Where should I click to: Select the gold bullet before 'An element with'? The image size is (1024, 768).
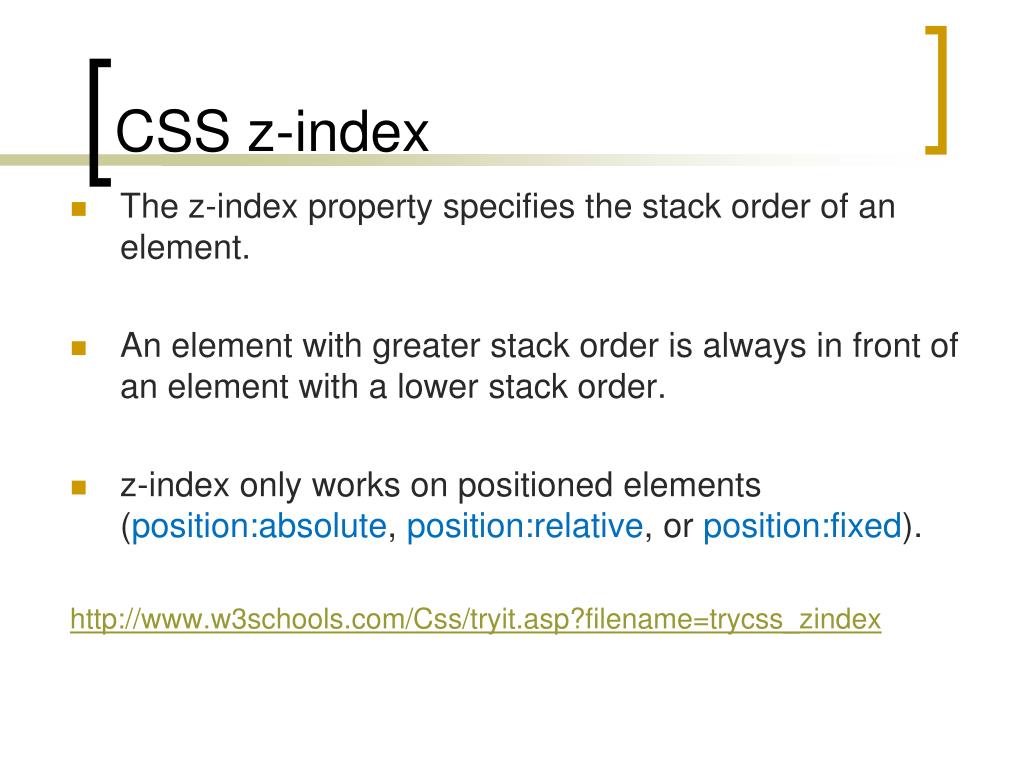[x=79, y=348]
